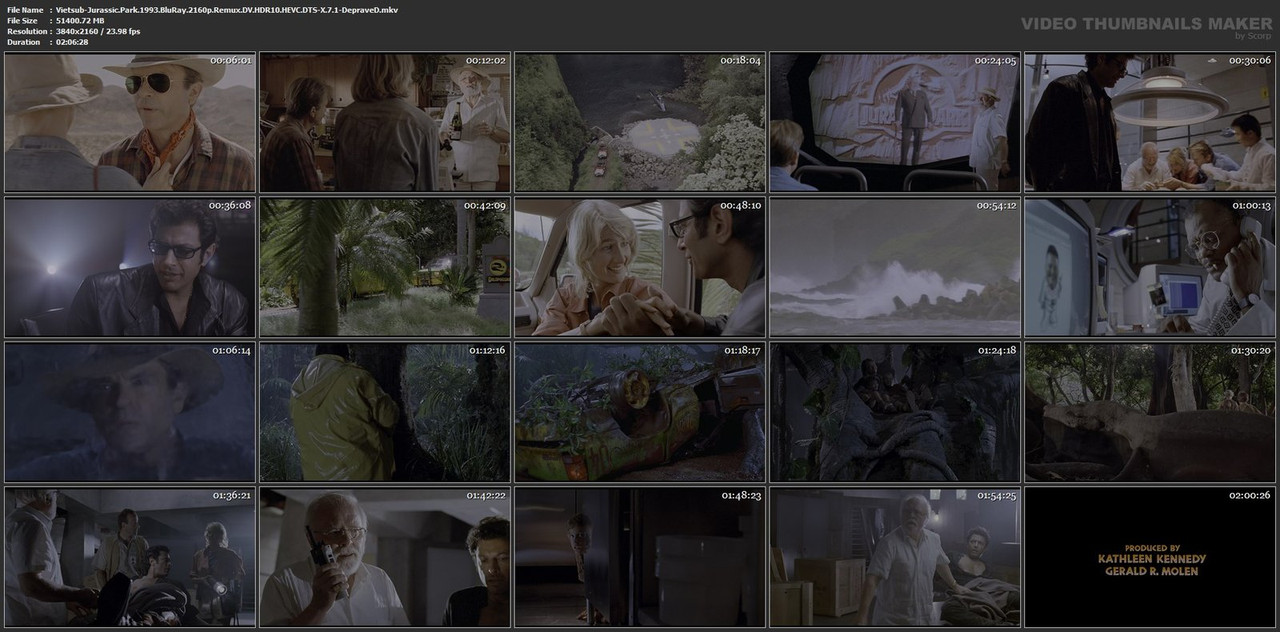Open the walkie-talkie thumbnail at 01:42:22

tap(385, 557)
